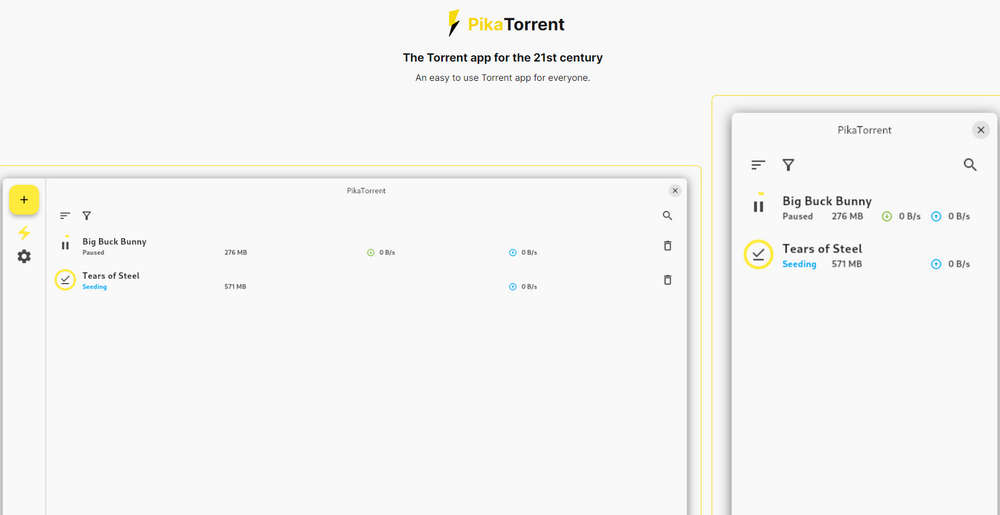
Task: Click Tears of Steel title in narrow window
Action: click(x=822, y=249)
